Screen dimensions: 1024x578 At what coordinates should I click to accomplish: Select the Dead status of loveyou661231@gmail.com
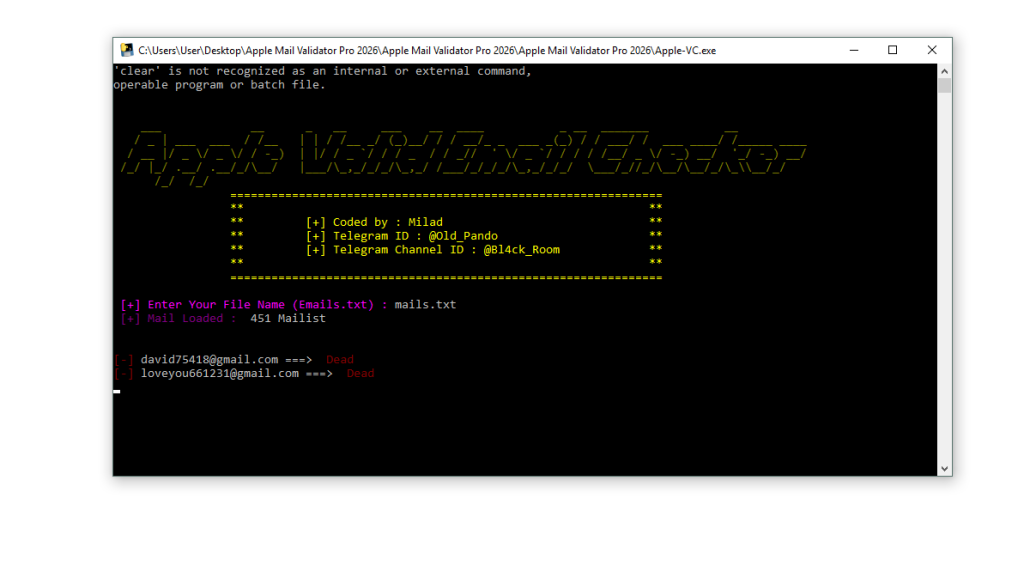(360, 373)
